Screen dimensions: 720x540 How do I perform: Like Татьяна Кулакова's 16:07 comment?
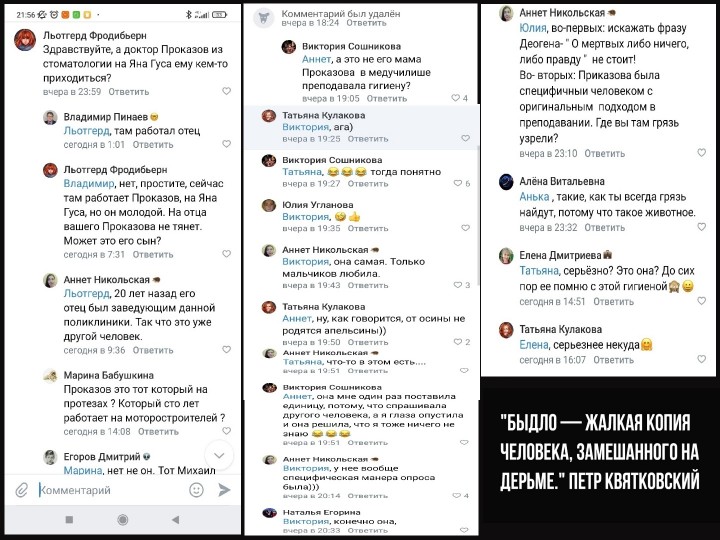click(701, 359)
